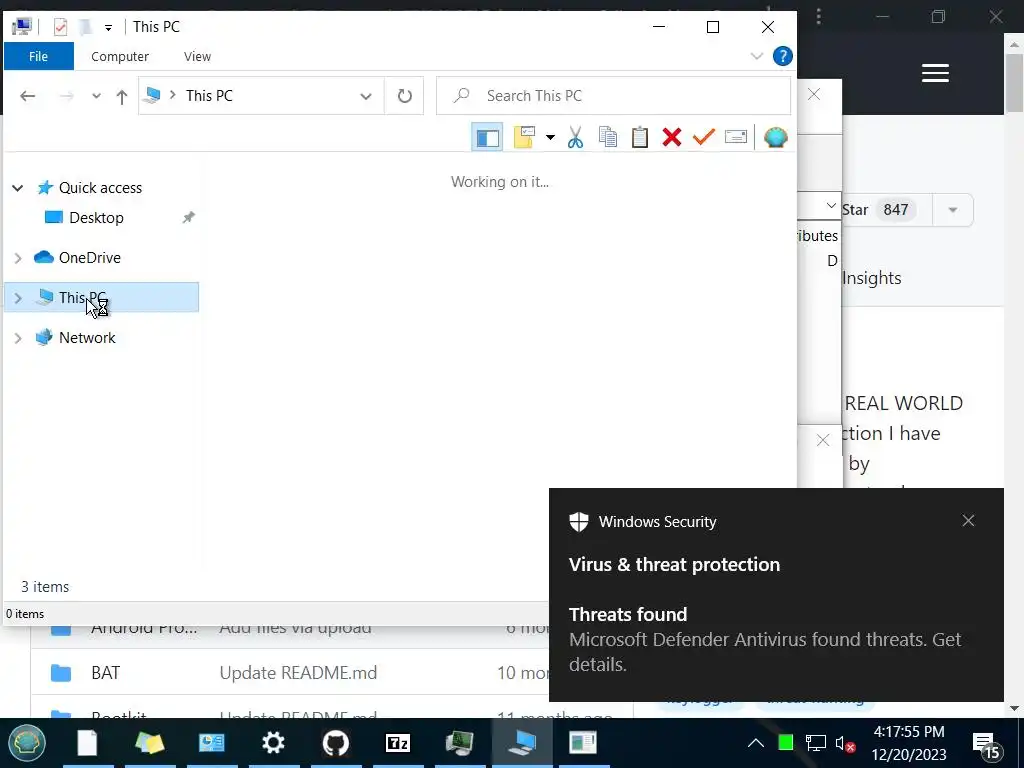
Task: Click the muted volume tray icon
Action: [x=844, y=743]
